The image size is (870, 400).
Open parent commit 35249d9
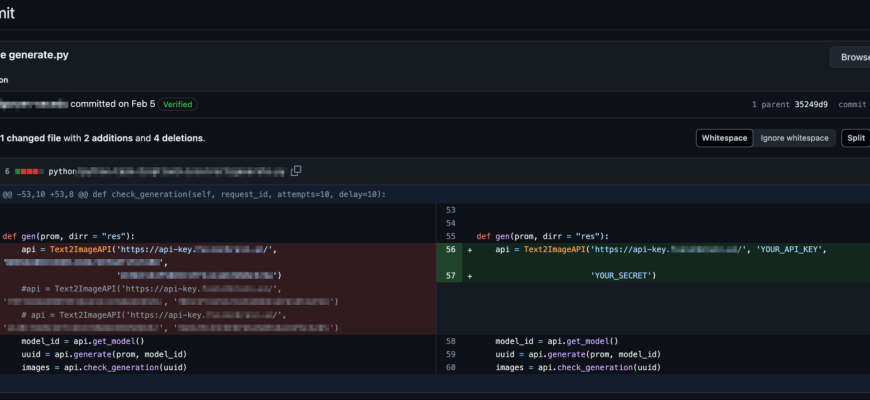click(x=811, y=104)
